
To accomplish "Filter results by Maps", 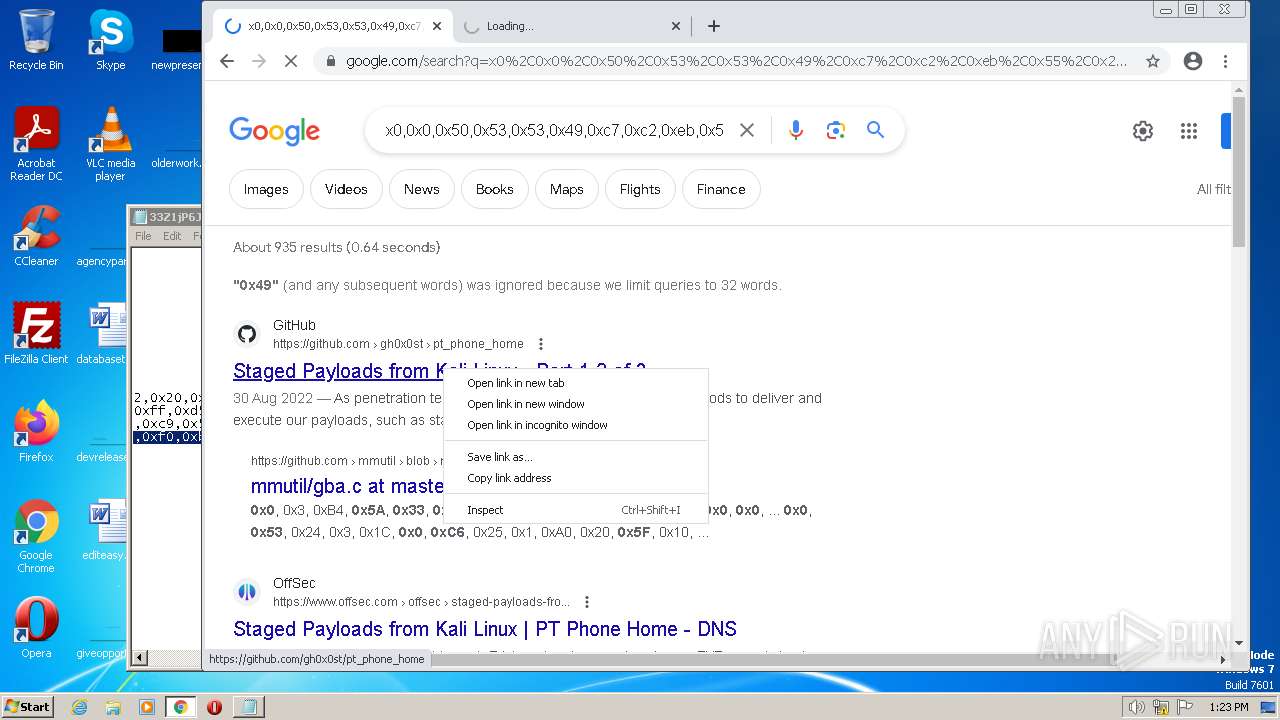I will 566,189.
